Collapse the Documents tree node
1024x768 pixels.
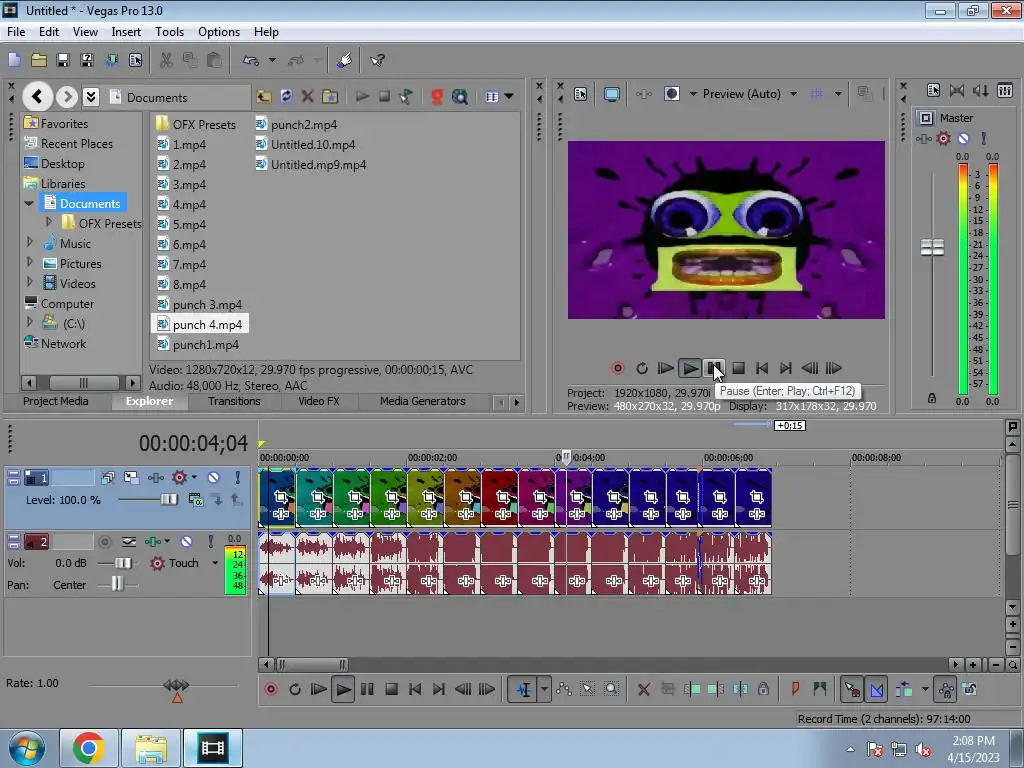coord(29,203)
